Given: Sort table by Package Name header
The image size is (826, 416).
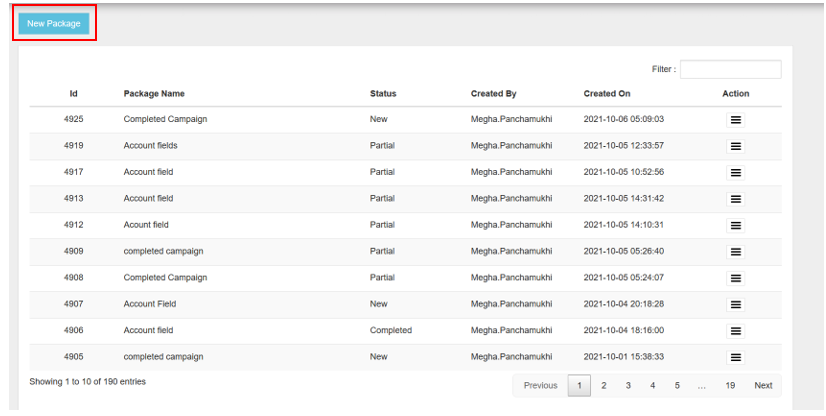Looking at the screenshot, I should click(x=154, y=94).
